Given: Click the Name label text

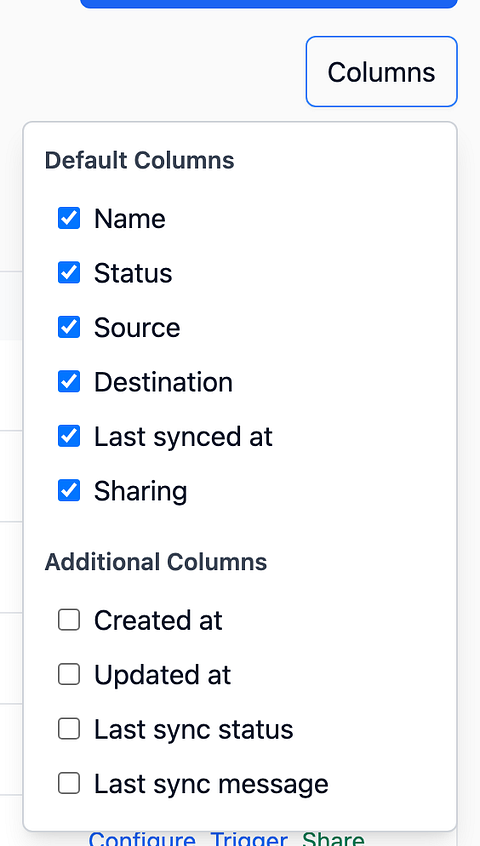Looking at the screenshot, I should tap(129, 219).
